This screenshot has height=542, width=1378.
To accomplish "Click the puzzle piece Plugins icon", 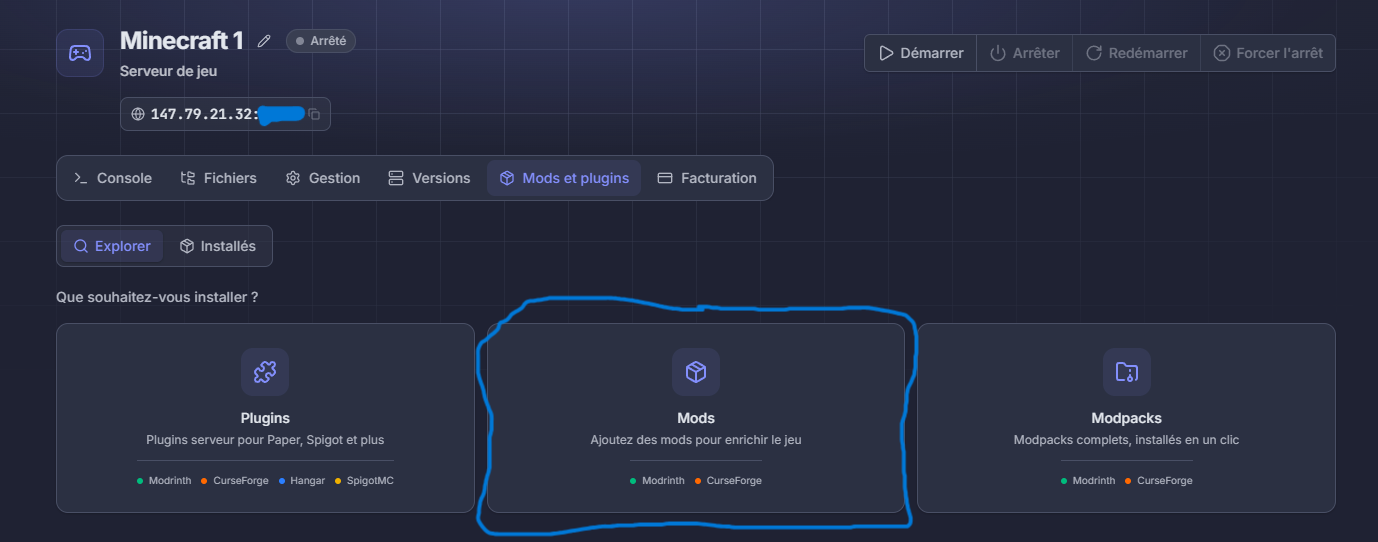I will [x=265, y=372].
